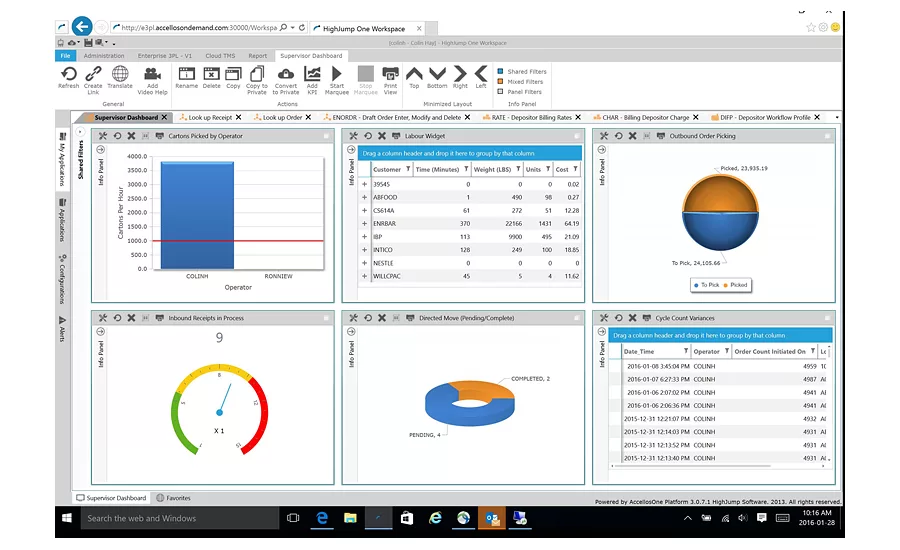Click the gauge needle in Inbound Receipts

(x=225, y=398)
